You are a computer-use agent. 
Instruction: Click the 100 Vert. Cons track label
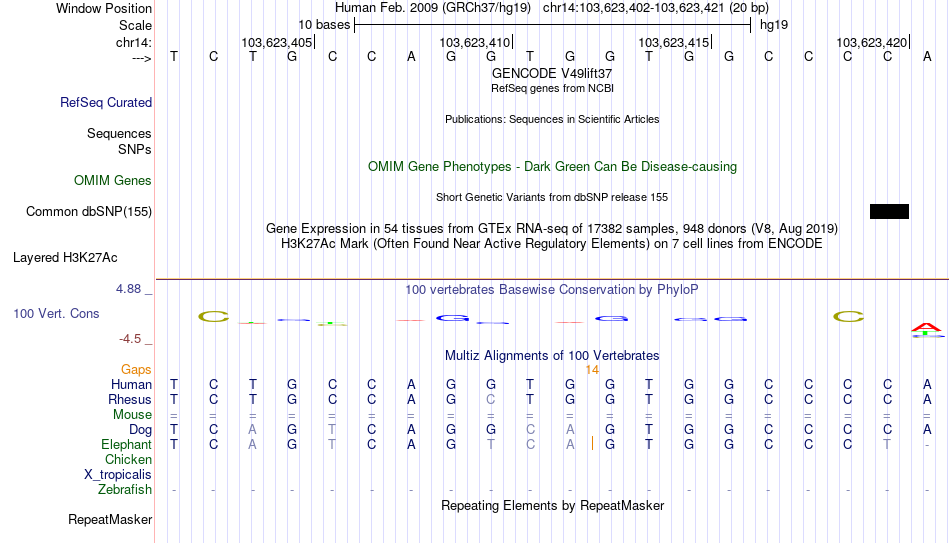(x=56, y=313)
